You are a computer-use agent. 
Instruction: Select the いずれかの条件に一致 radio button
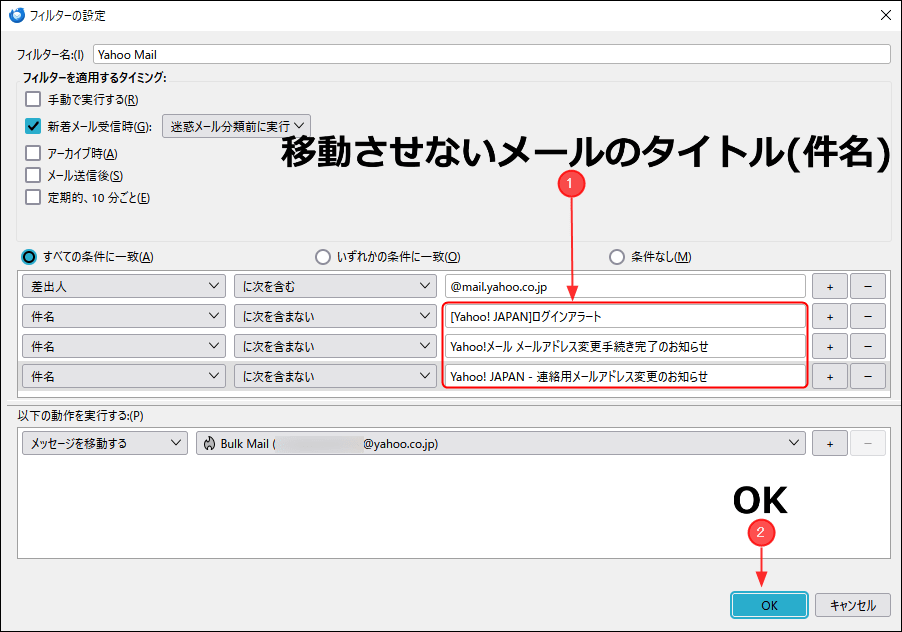pyautogui.click(x=323, y=256)
